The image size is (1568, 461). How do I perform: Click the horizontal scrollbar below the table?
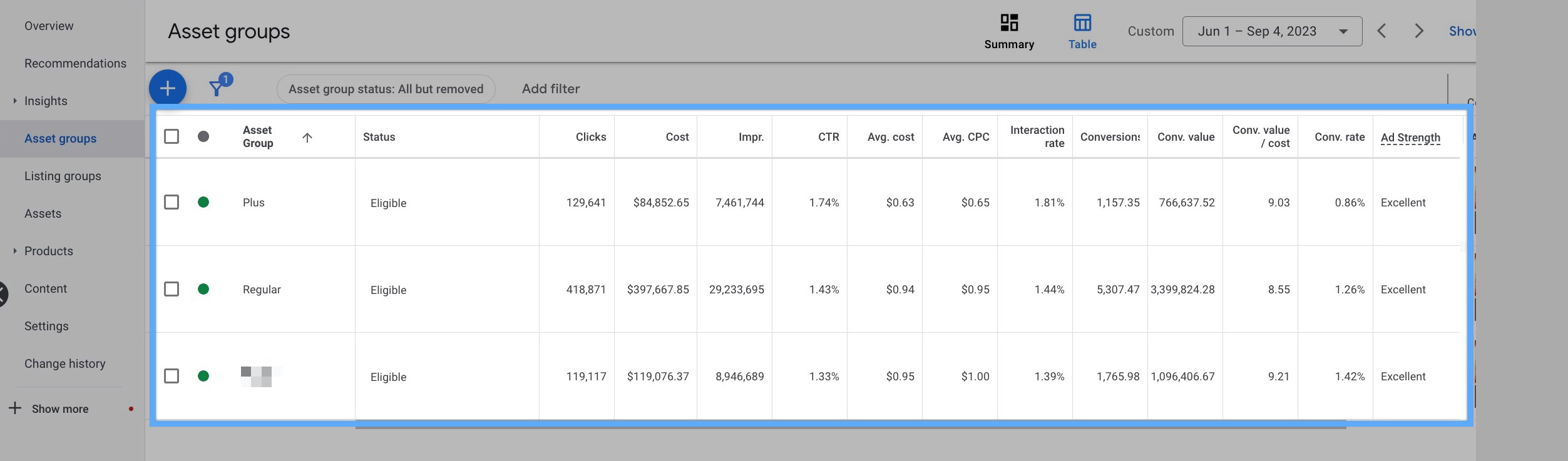tap(851, 428)
